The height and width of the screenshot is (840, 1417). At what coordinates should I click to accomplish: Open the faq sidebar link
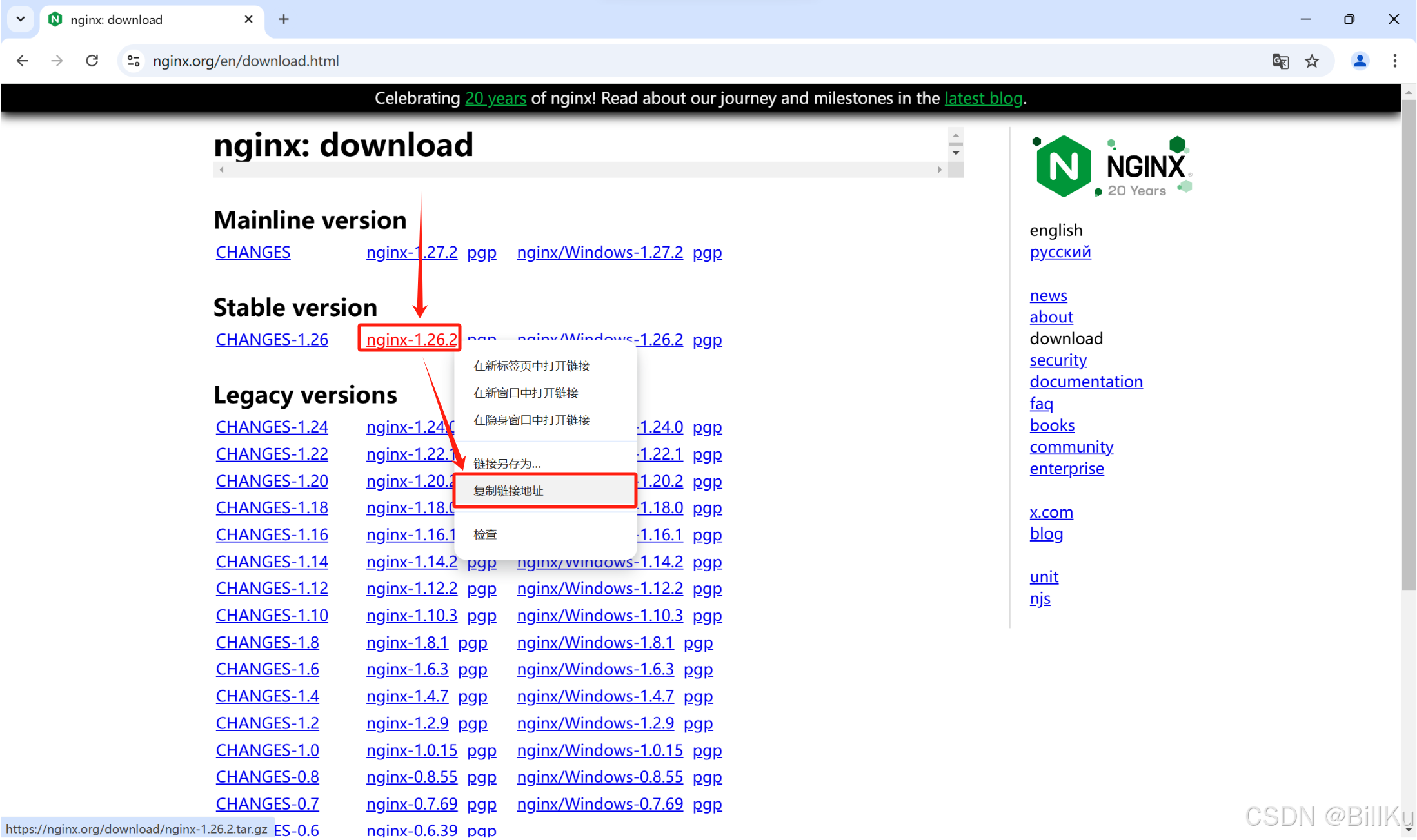[1041, 404]
